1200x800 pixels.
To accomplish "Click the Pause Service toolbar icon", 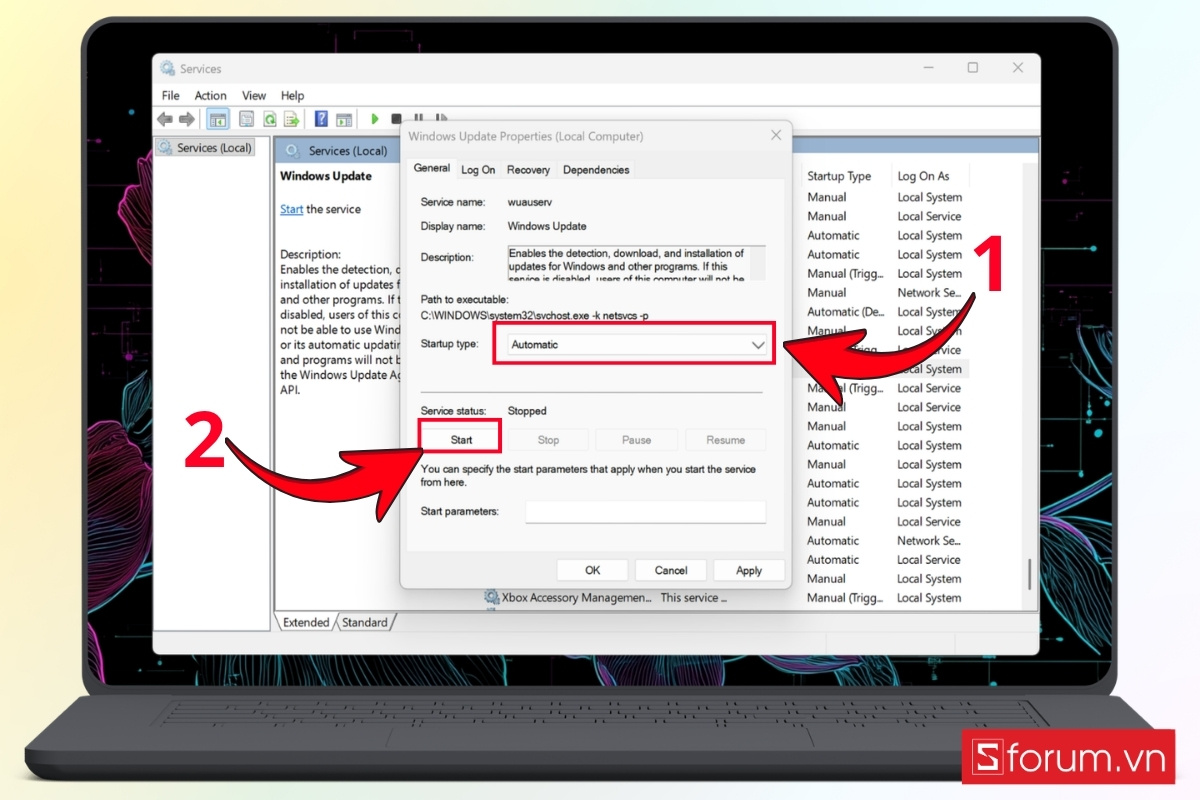I will (418, 119).
